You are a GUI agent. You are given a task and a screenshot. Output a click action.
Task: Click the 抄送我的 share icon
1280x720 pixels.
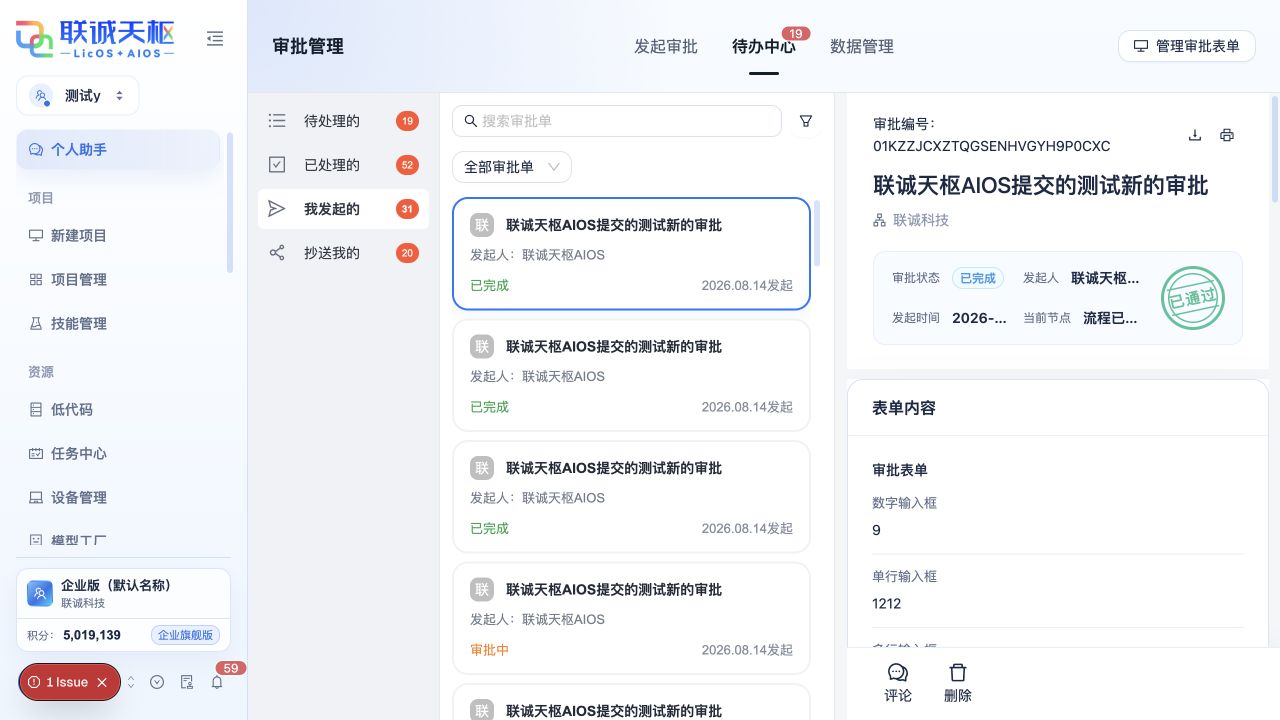[x=277, y=253]
